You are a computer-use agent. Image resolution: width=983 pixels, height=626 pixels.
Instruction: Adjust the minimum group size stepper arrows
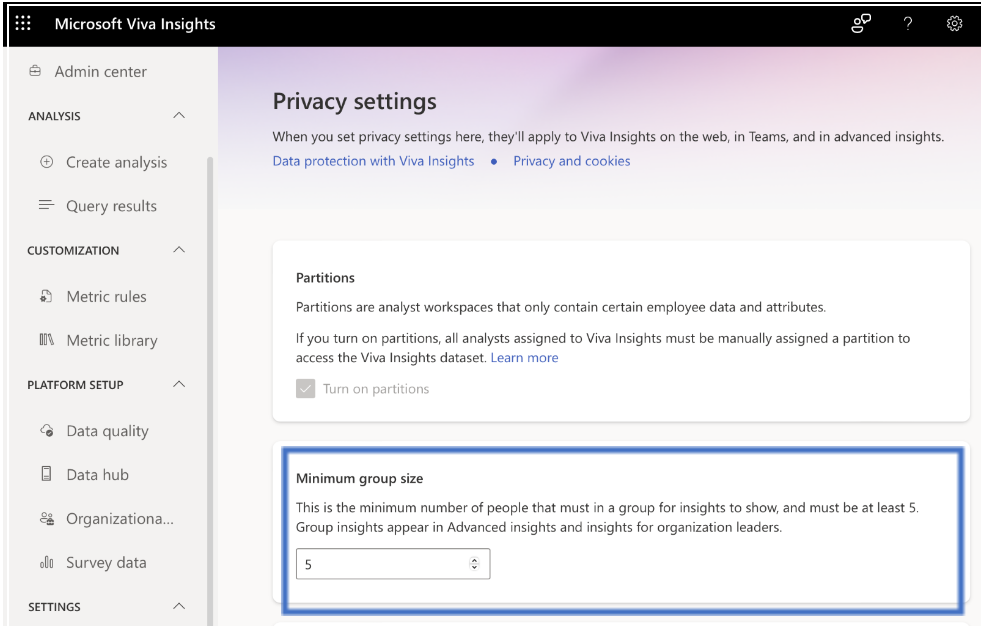(x=474, y=564)
